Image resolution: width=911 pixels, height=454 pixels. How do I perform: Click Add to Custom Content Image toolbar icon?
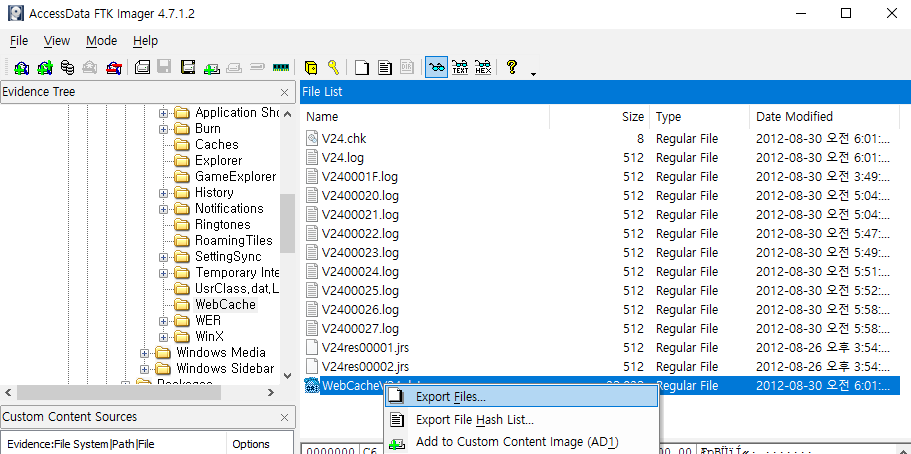coord(211,67)
